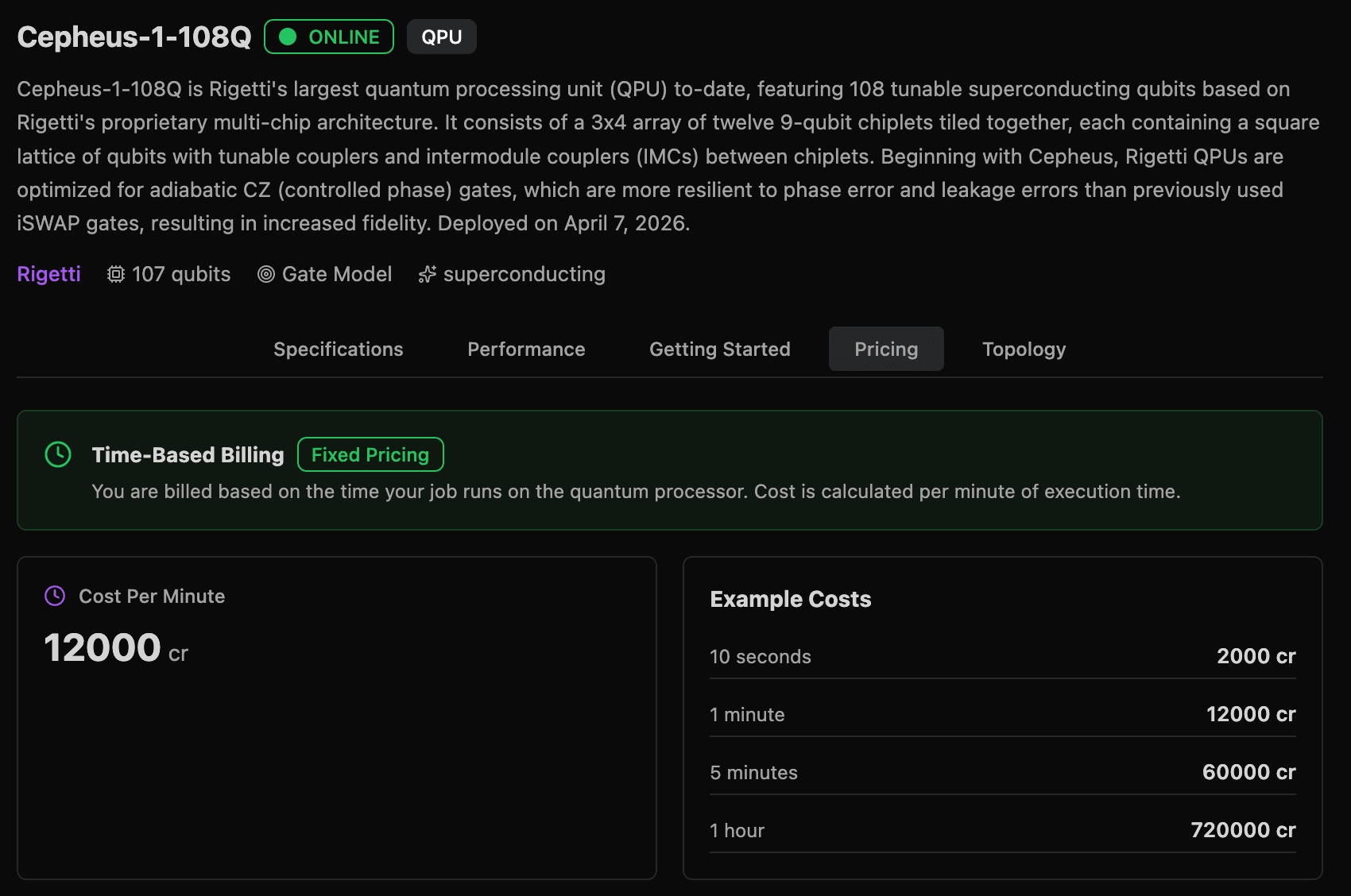Click the 60000 cr cost value
This screenshot has height=896, width=1351.
point(1249,772)
